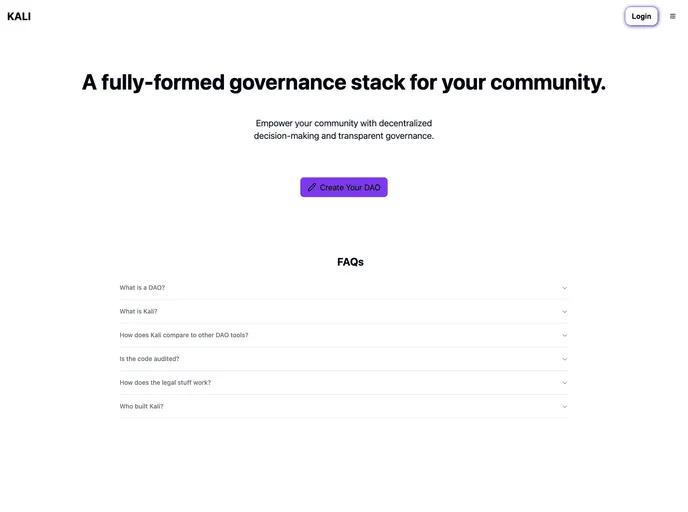This screenshot has width=688, height=512.
Task: Open the "Who built Kali?" question text
Action: click(141, 407)
